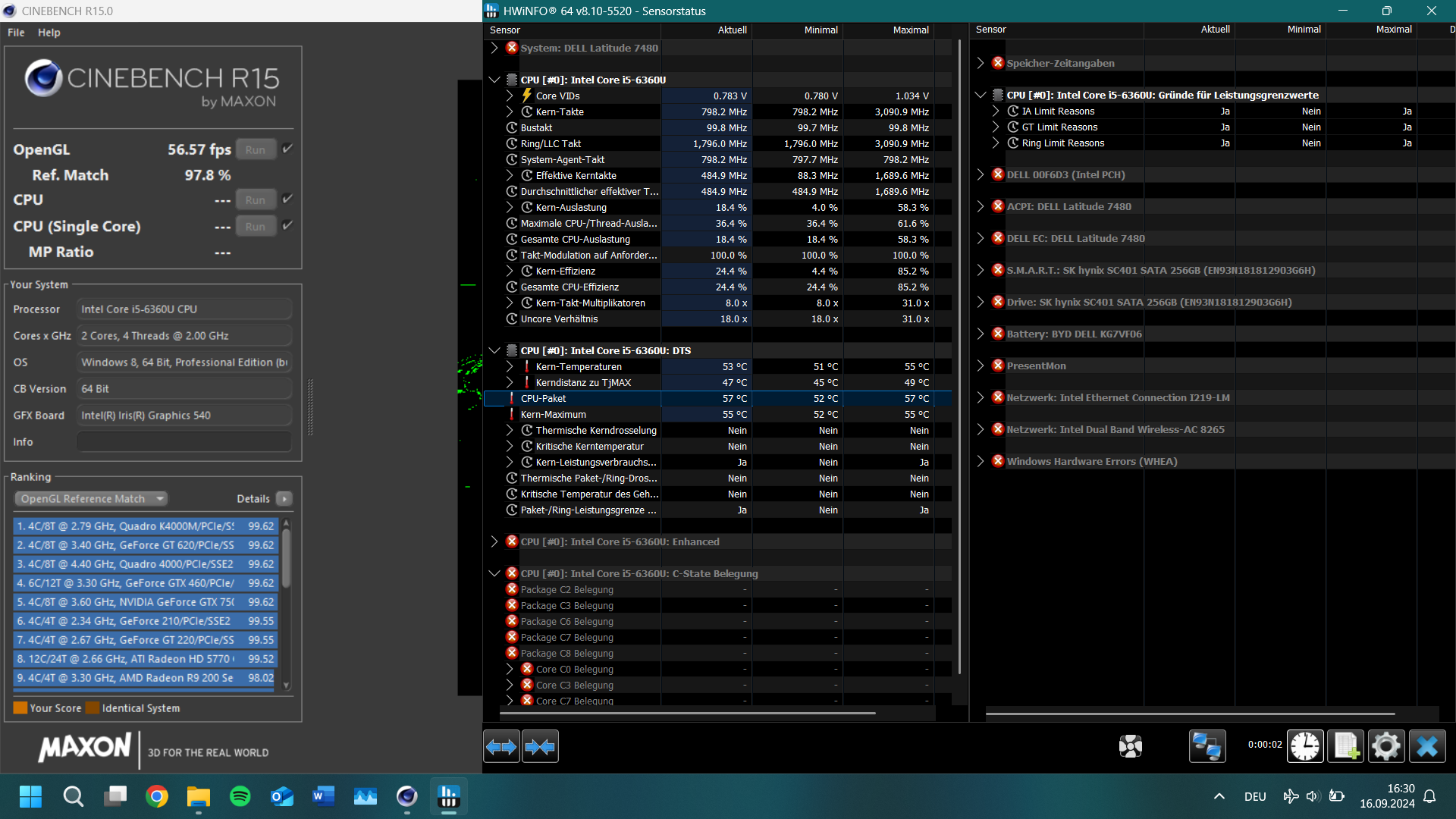Toggle the checkbox next to the OpenGL Run button
Screen dimensions: 1456x819
coord(287,149)
